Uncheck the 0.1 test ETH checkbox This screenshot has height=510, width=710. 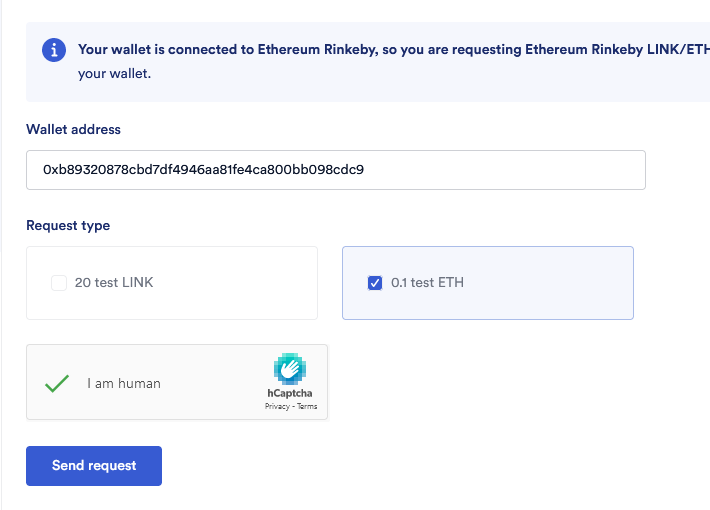(375, 283)
